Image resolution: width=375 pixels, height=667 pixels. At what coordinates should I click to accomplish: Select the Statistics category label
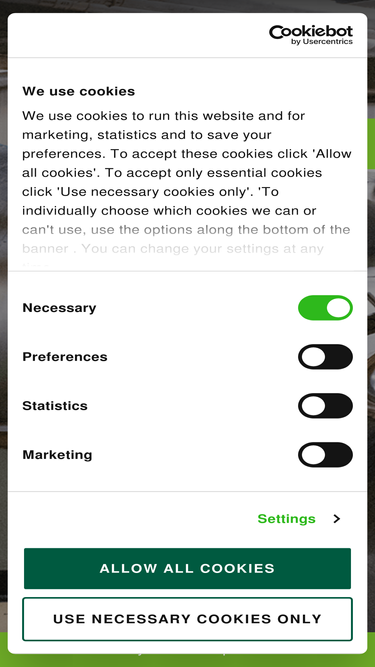55,405
